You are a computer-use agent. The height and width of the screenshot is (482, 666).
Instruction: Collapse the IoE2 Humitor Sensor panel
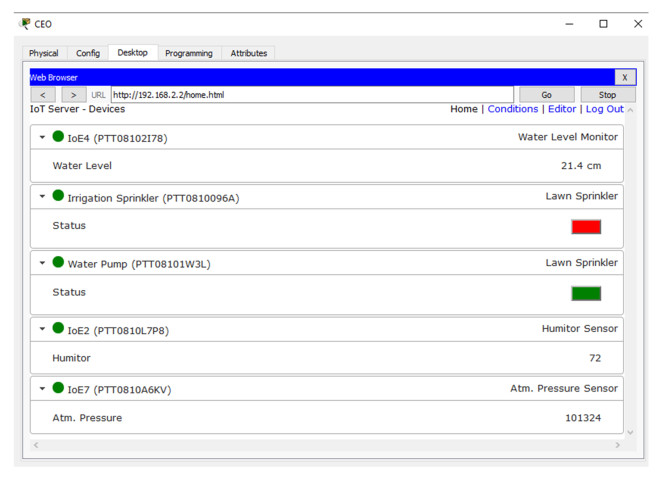click(42, 329)
